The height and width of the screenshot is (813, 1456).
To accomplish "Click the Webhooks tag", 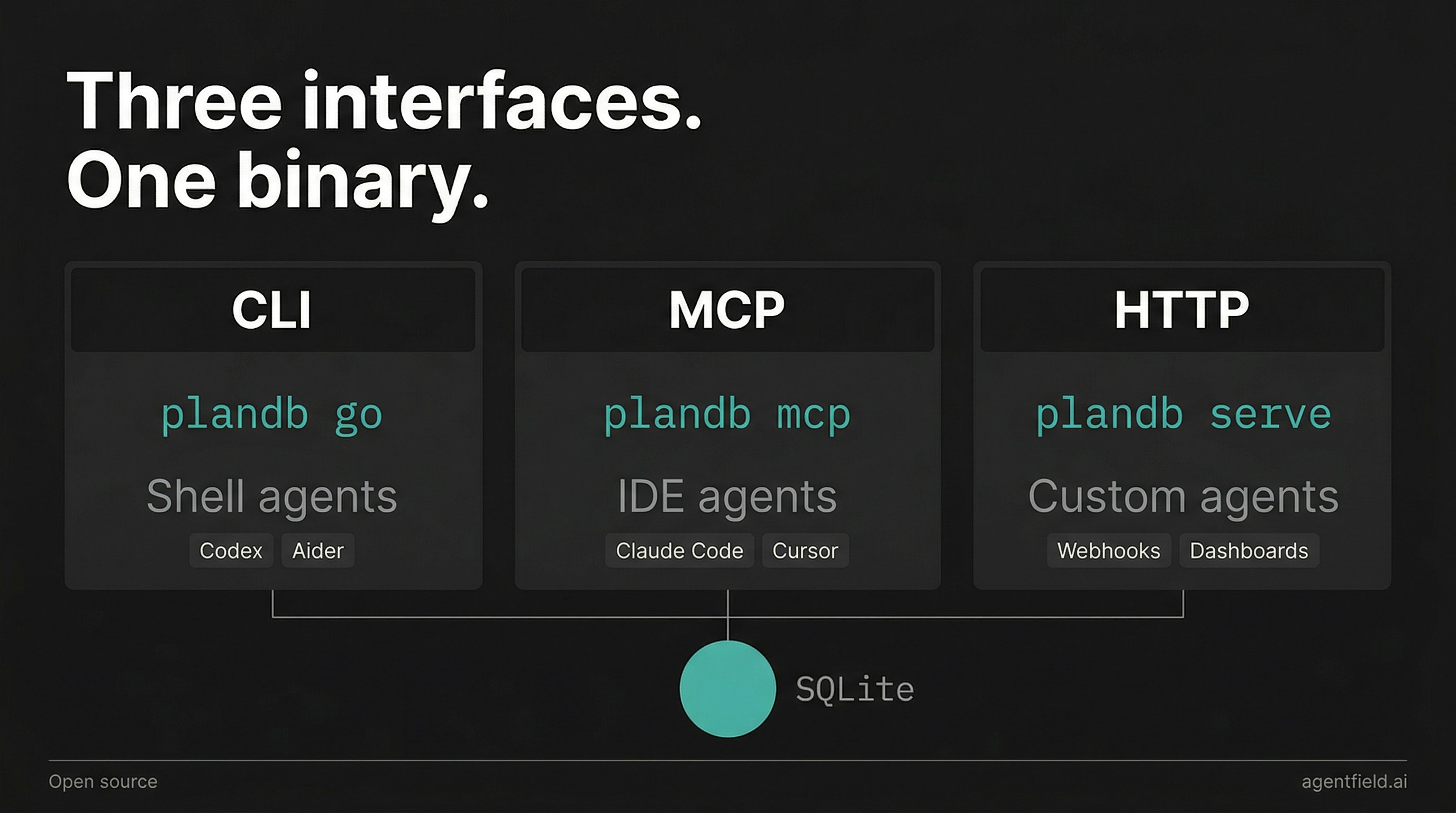I will 1108,550.
